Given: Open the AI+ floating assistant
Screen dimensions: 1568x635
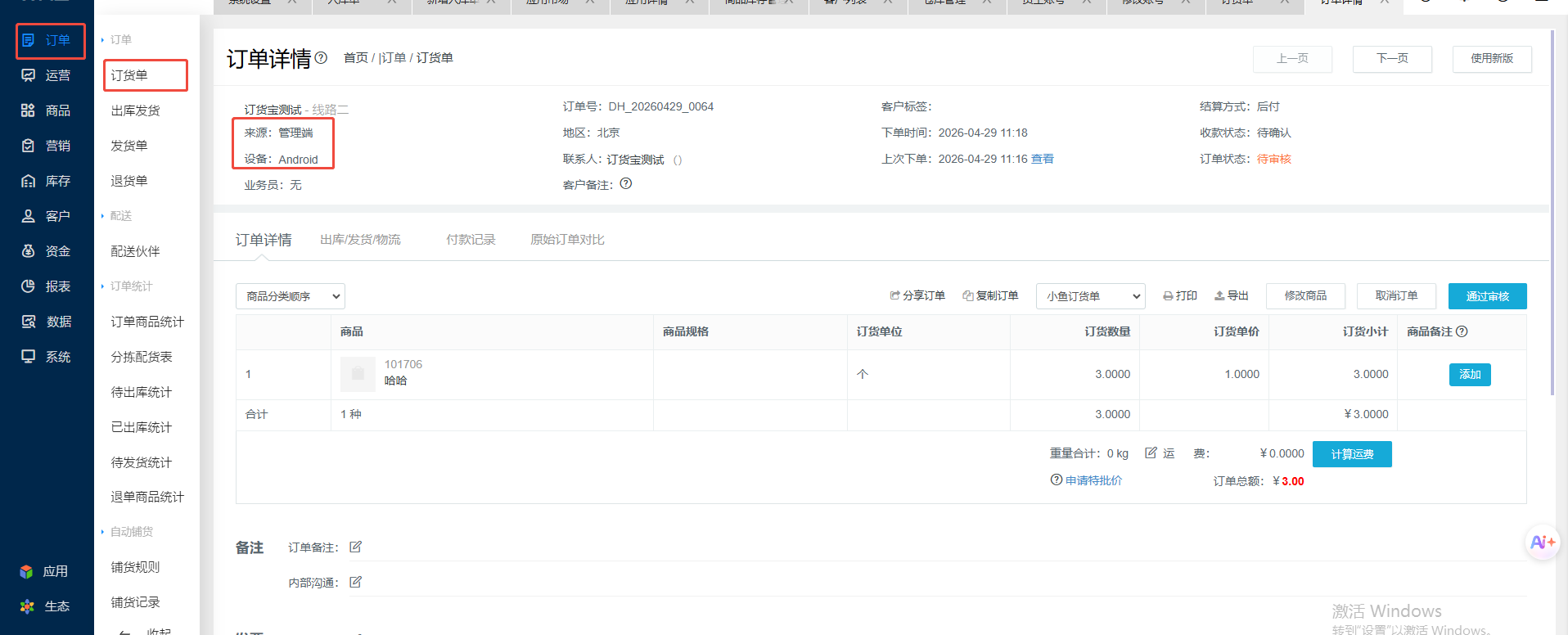Looking at the screenshot, I should point(1543,542).
